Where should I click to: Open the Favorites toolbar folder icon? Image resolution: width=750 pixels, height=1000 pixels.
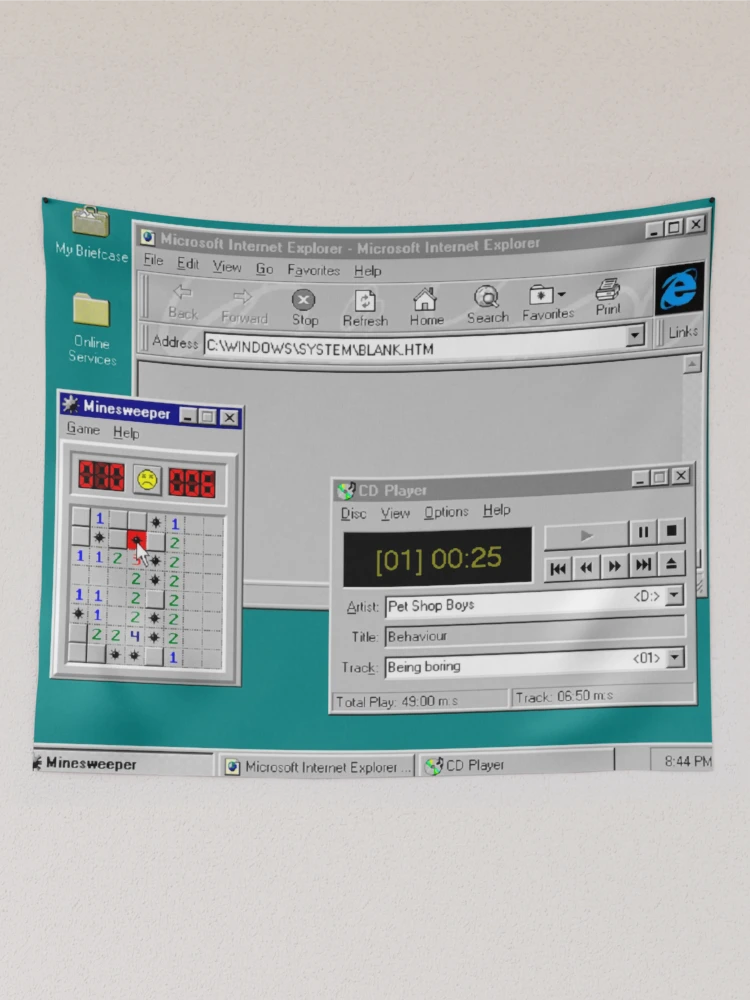tap(540, 295)
